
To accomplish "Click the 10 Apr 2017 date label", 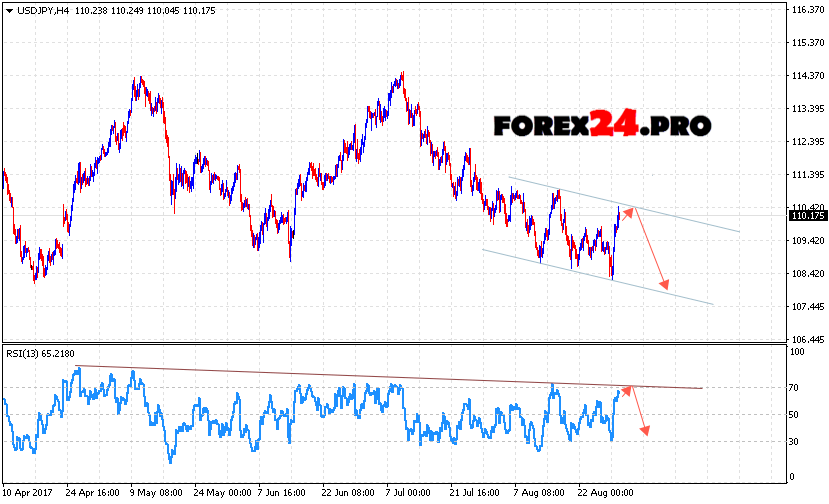I will [x=28, y=493].
